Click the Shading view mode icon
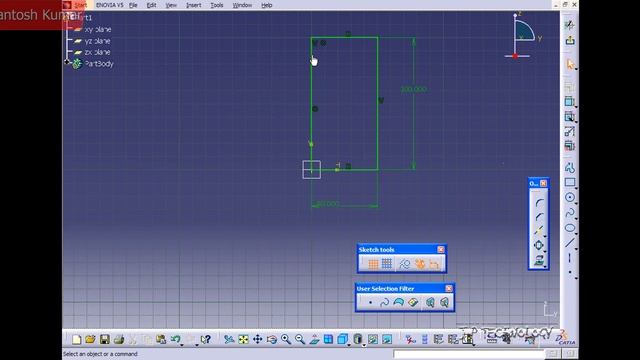This screenshot has width=640, height=360. coord(358,340)
